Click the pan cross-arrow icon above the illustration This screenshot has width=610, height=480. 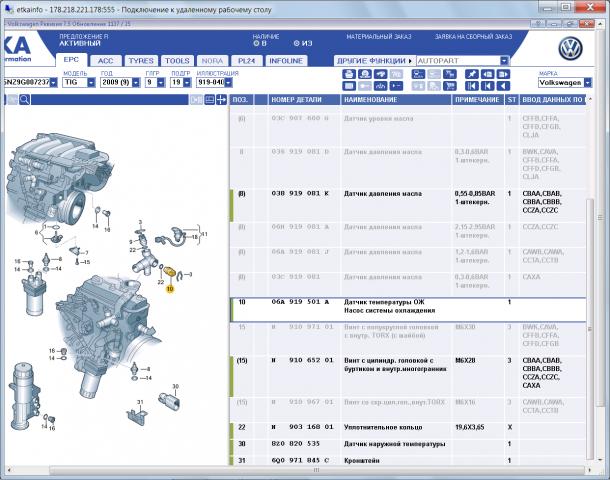click(x=221, y=100)
